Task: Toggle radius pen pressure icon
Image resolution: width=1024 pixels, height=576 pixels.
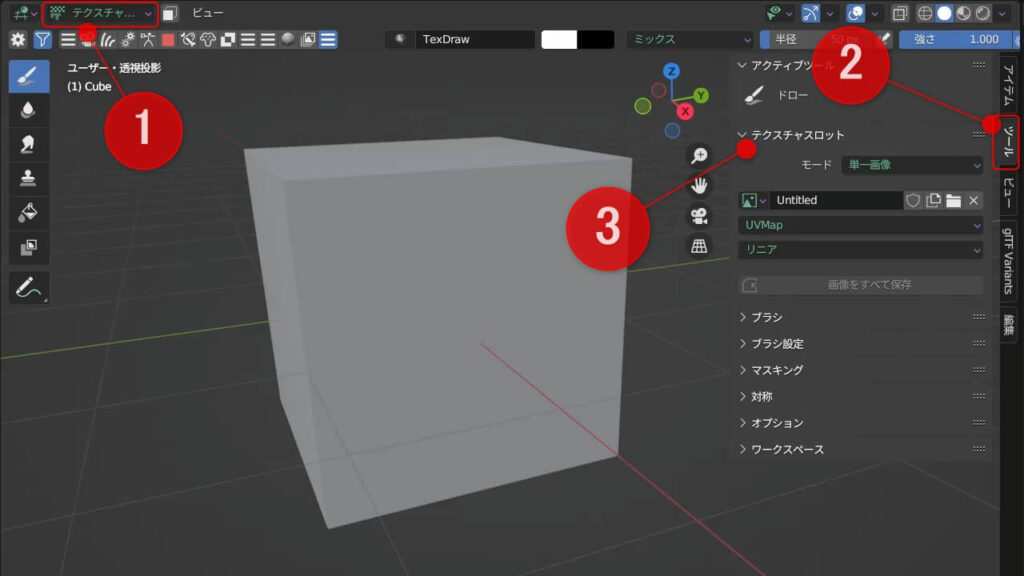Action: 884,39
